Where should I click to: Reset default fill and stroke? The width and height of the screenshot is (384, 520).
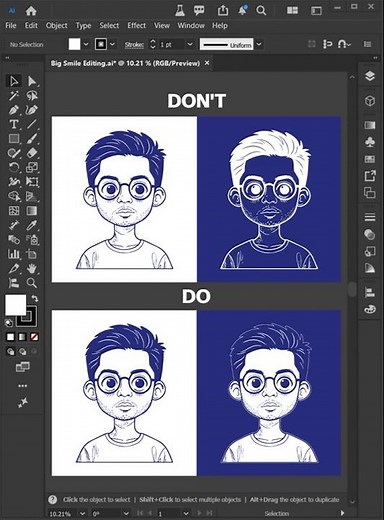coord(9,323)
